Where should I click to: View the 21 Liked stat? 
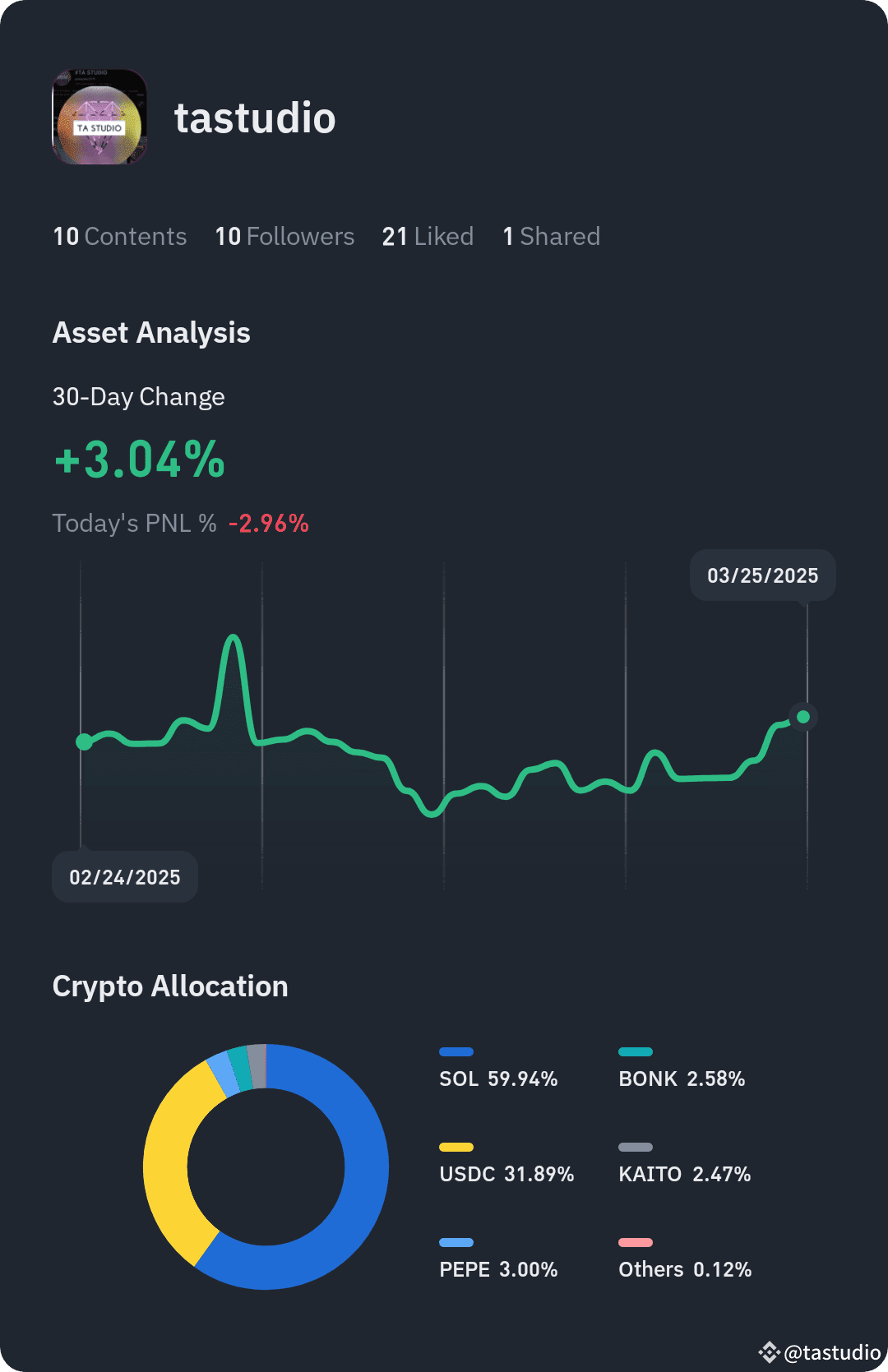pyautogui.click(x=428, y=237)
